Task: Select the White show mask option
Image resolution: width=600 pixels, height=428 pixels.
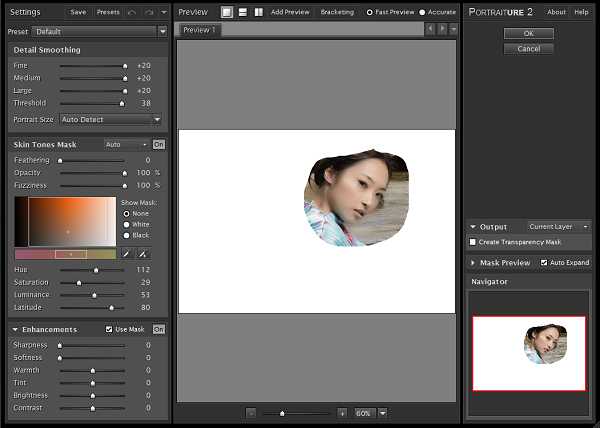Action: pos(126,224)
